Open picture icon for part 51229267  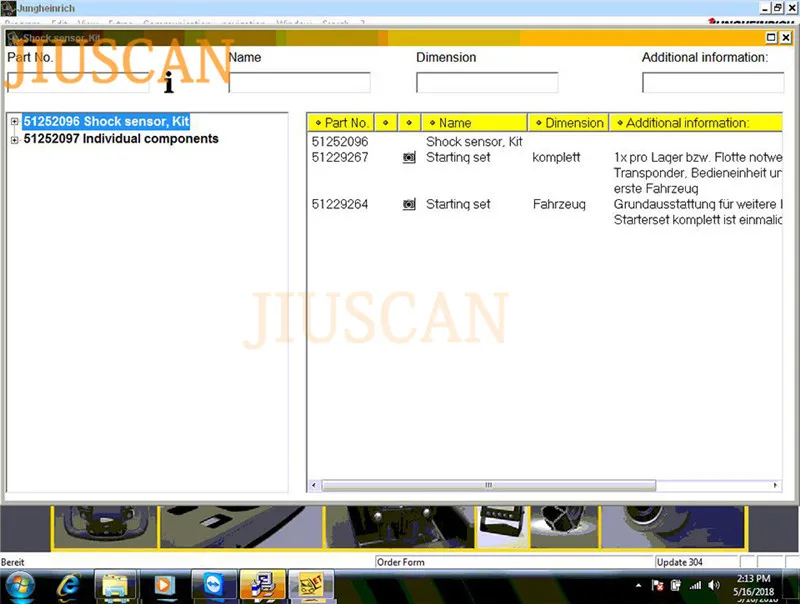409,158
